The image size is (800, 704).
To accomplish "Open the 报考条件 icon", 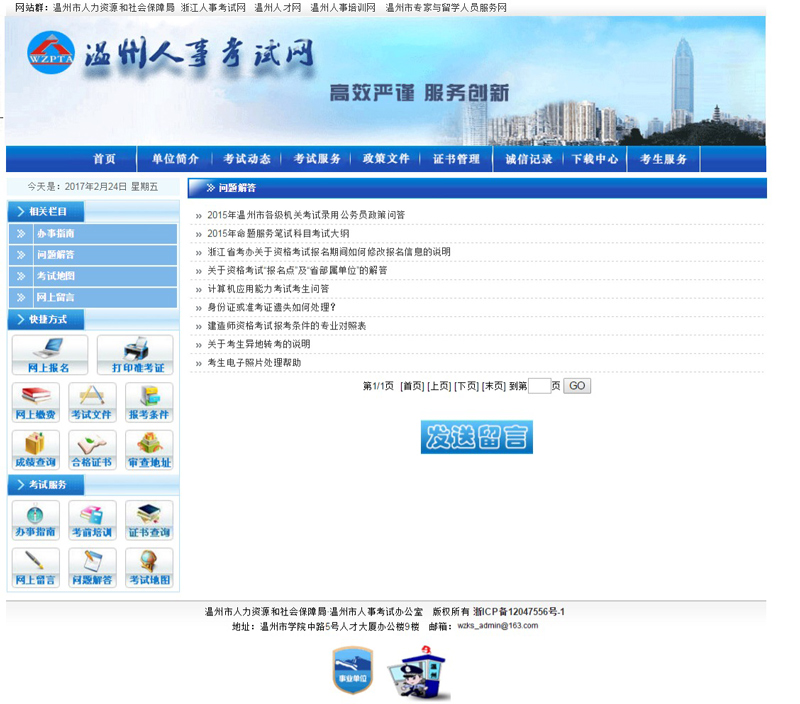I will pyautogui.click(x=149, y=402).
